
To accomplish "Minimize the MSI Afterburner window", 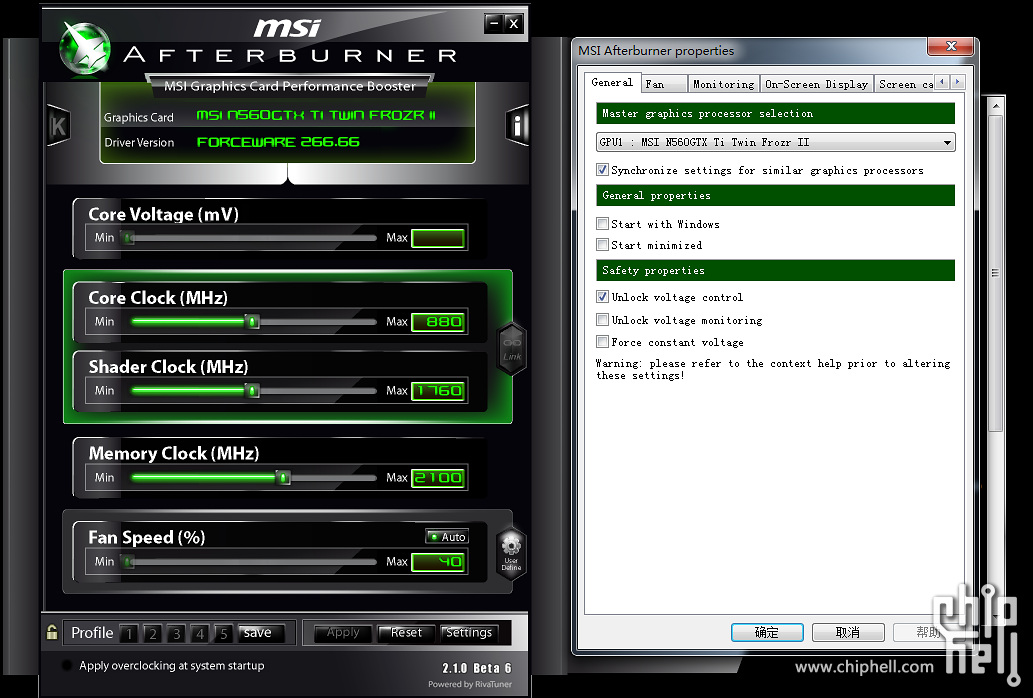I will pos(494,24).
